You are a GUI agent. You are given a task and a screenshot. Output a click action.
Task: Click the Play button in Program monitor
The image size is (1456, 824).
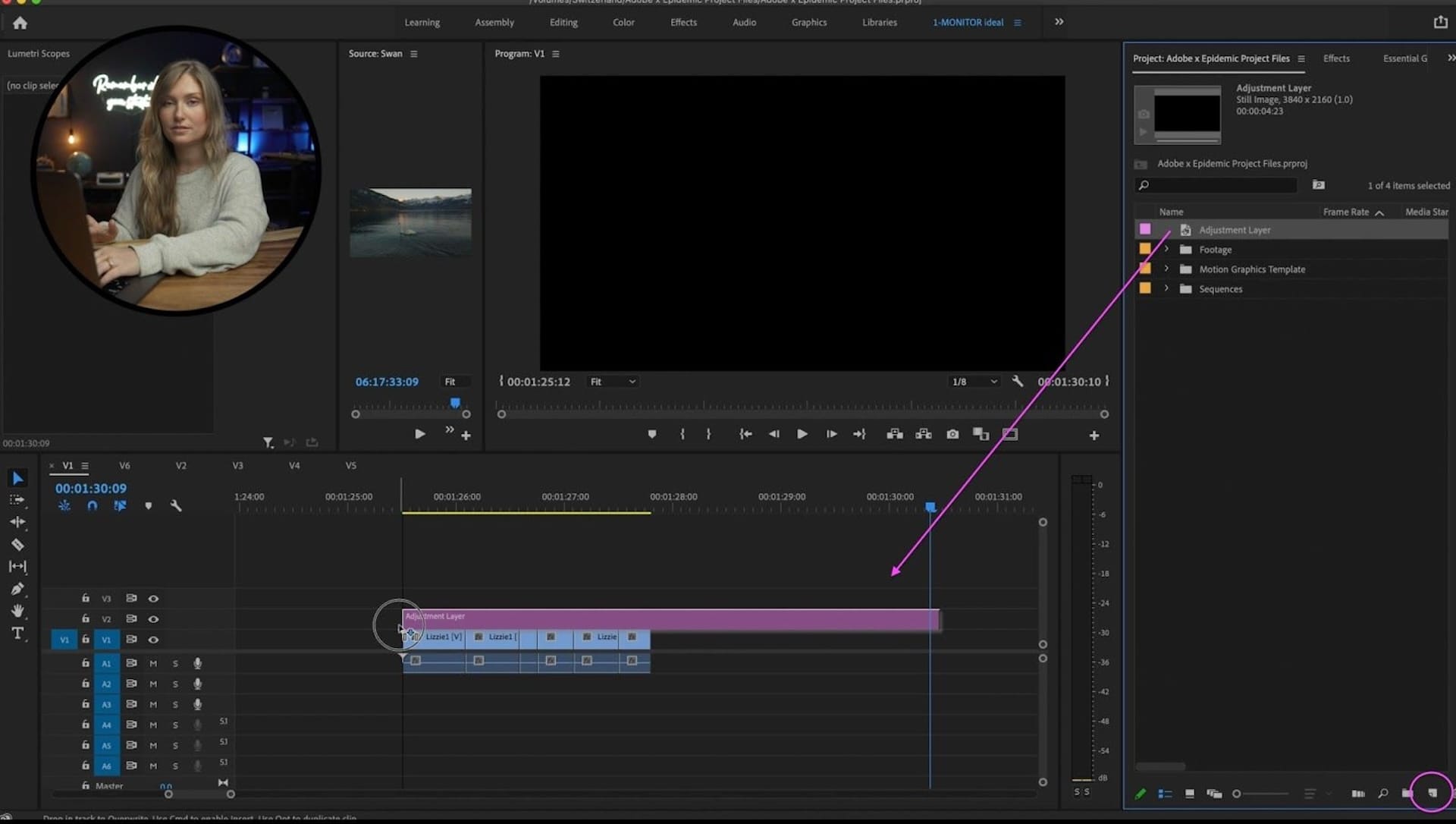coord(801,434)
